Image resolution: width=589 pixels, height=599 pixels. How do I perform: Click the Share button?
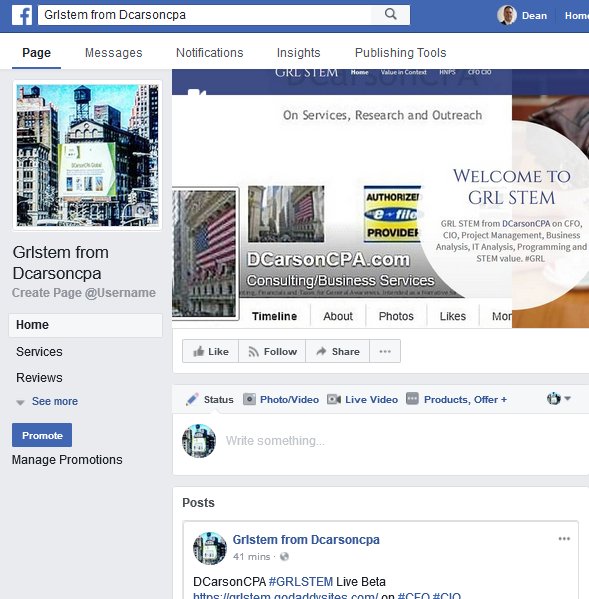[x=338, y=351]
